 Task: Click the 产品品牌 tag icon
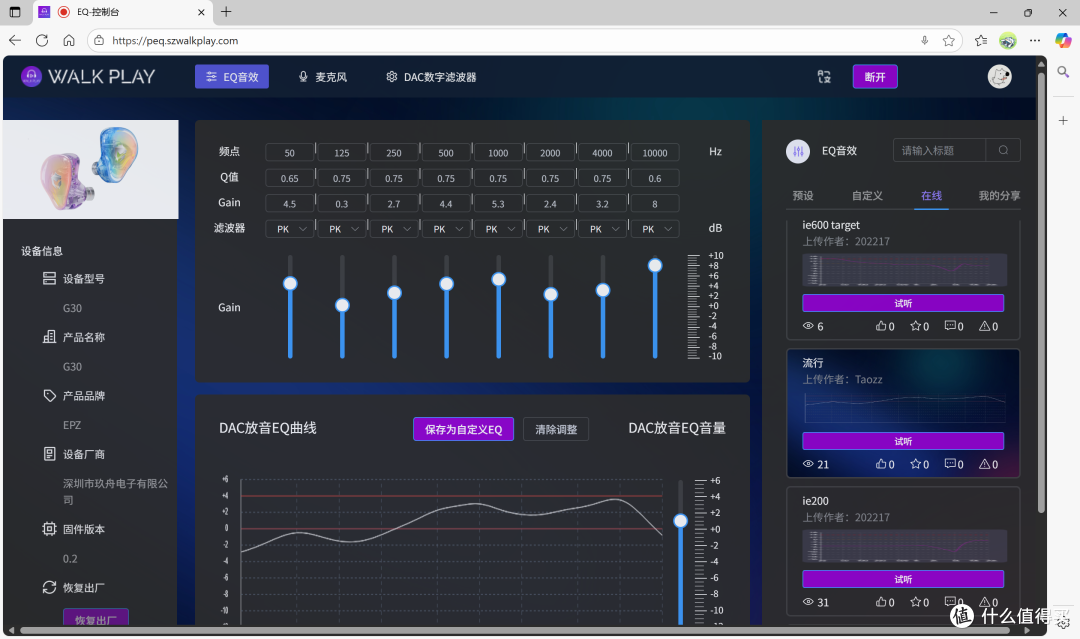pos(50,395)
